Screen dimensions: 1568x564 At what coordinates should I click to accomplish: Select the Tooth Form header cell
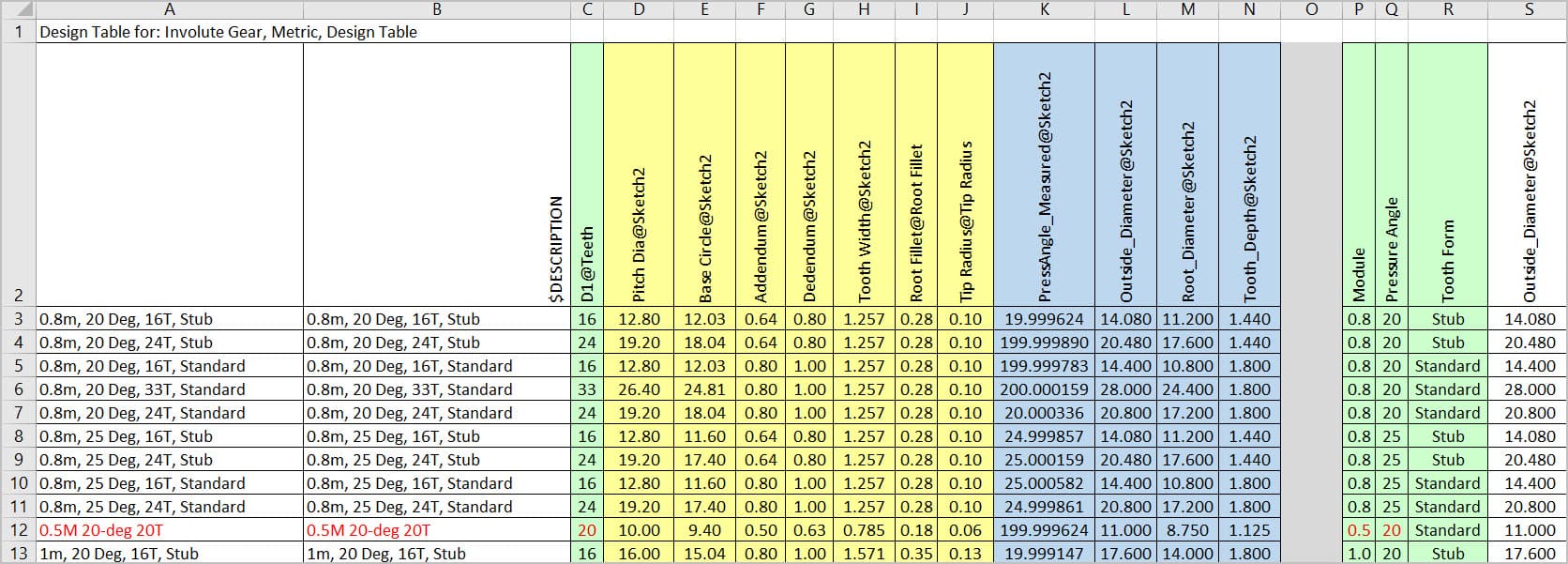[1447, 175]
